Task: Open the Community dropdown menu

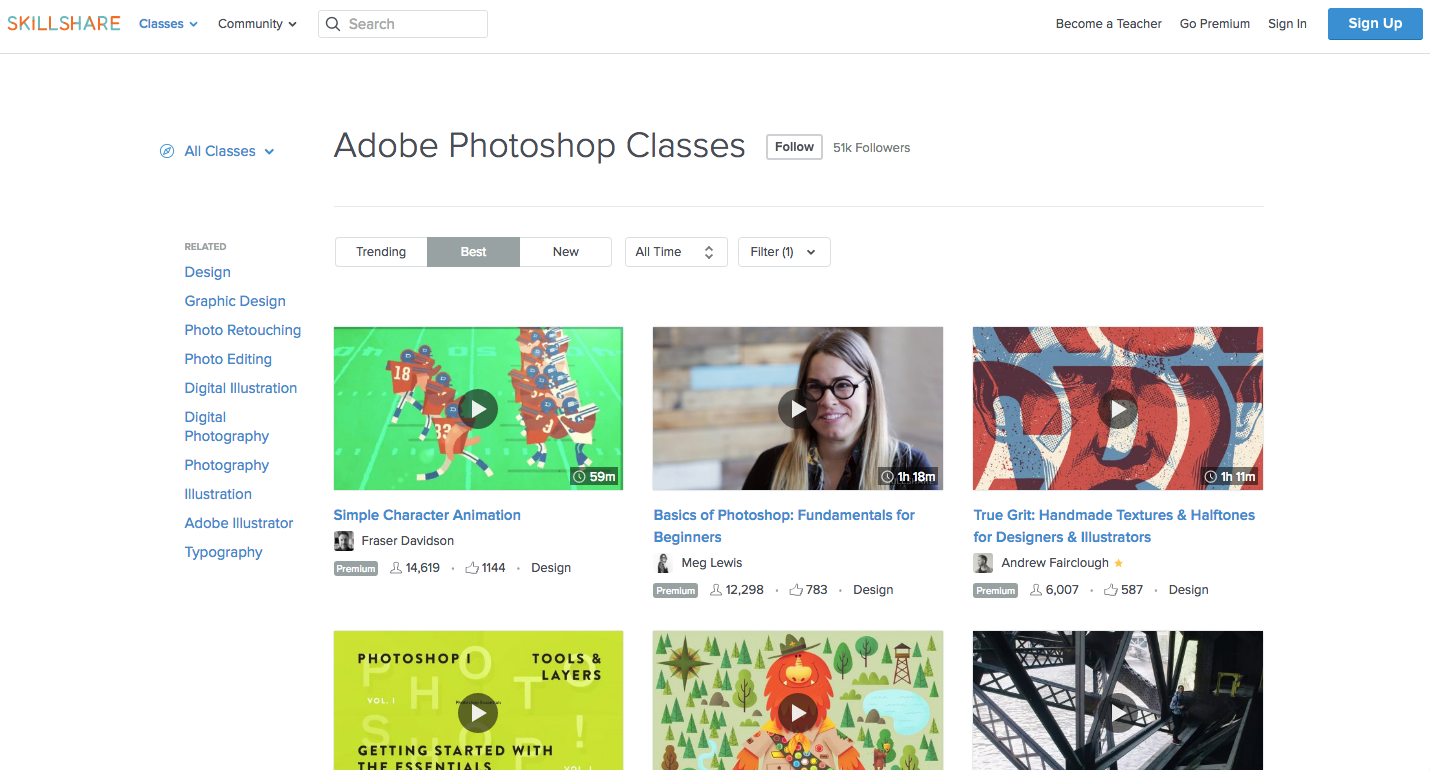Action: [257, 24]
